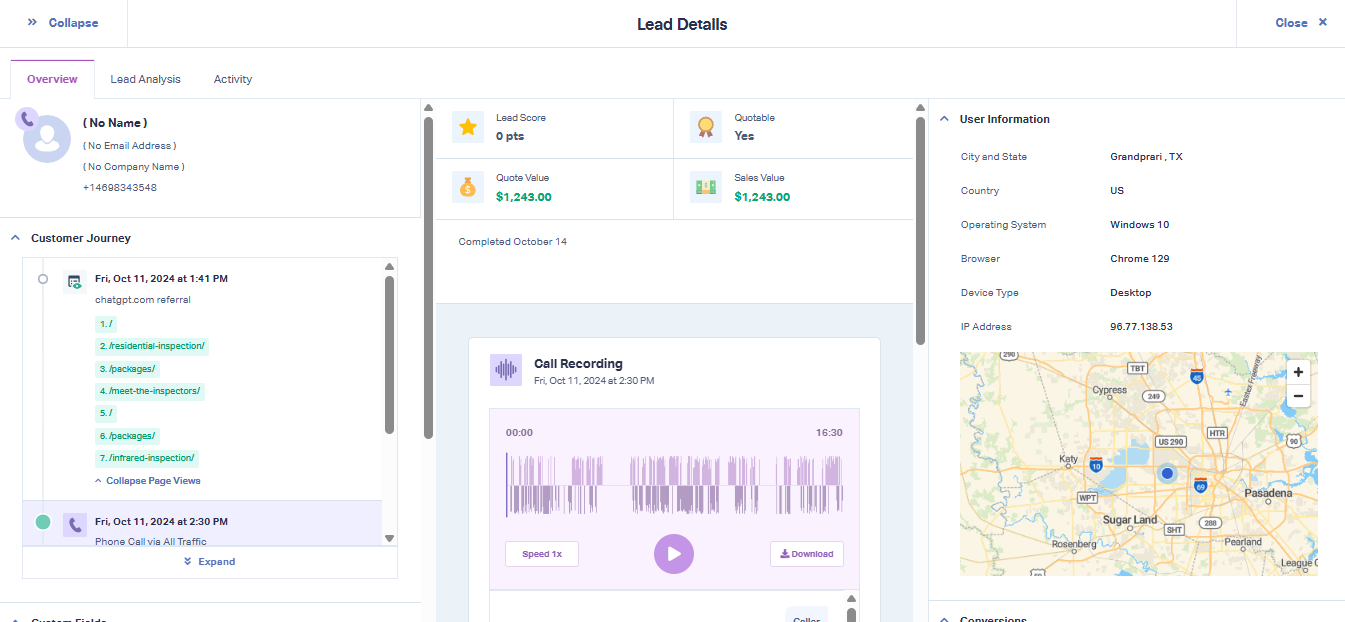Viewport: 1345px width, 622px height.
Task: Open the Activity tab
Action: tap(233, 79)
